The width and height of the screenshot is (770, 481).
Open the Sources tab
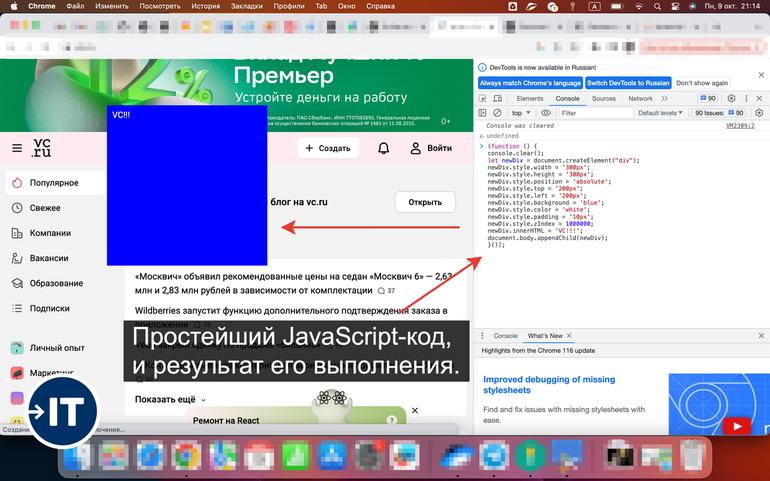tap(604, 99)
